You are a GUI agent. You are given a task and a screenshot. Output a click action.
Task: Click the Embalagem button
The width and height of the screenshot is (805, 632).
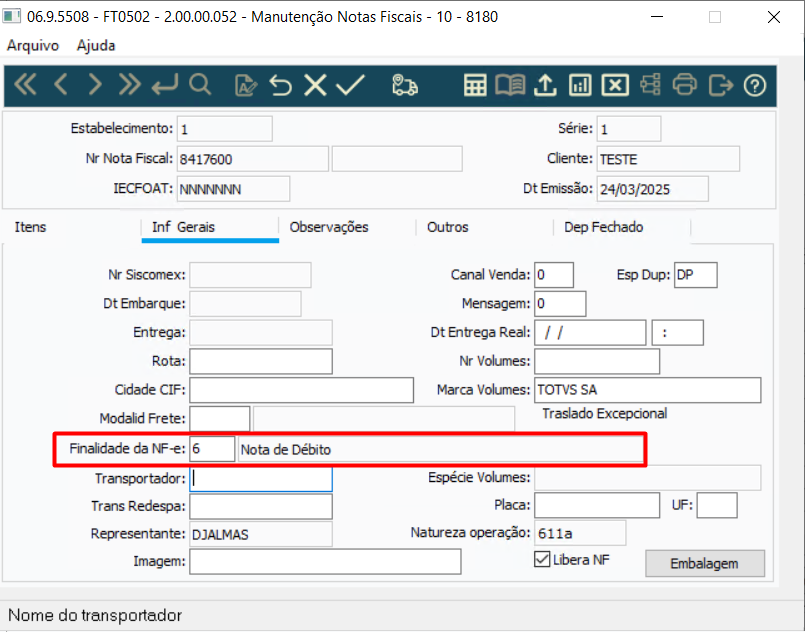[704, 564]
